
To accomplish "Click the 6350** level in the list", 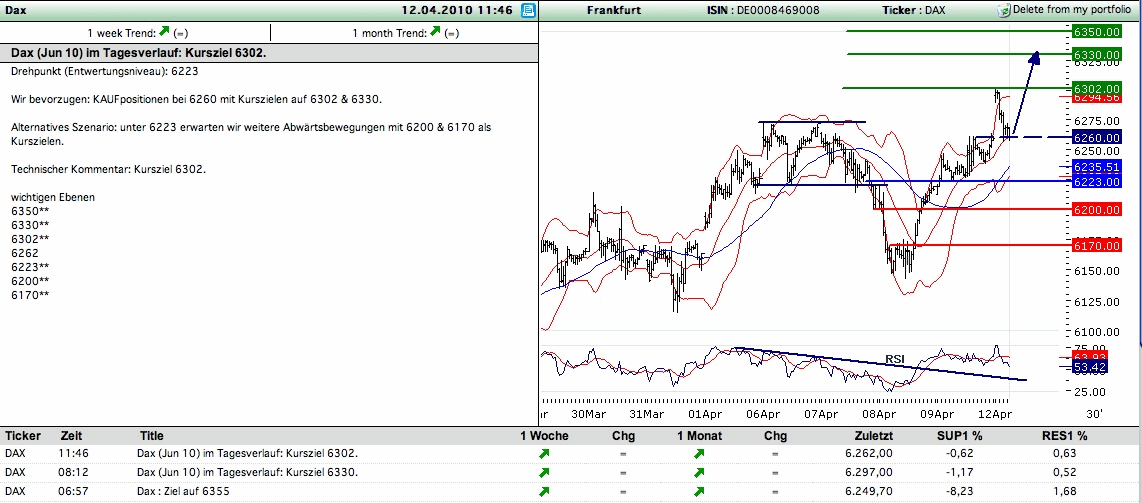I will click(31, 211).
